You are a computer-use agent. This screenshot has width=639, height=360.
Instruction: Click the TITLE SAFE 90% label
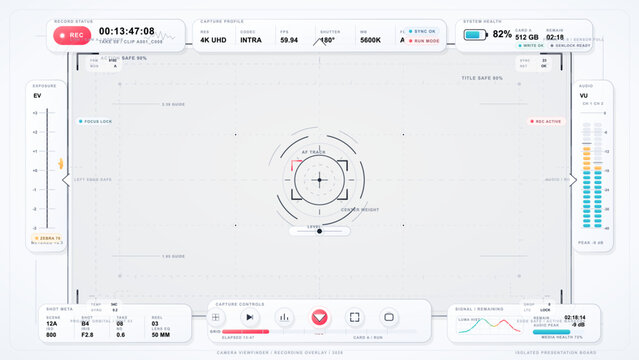[x=482, y=78]
